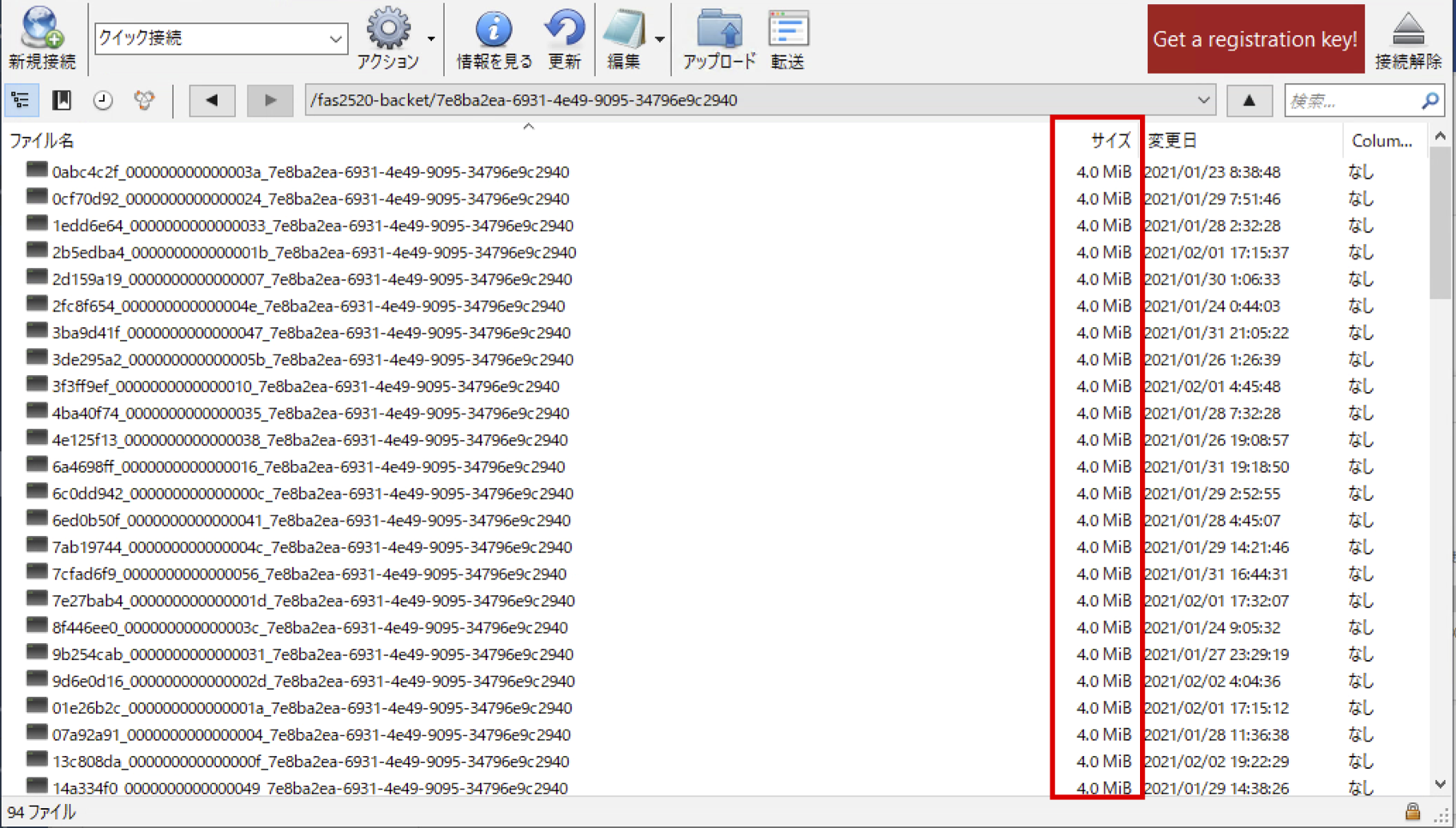Select file 3f3ff9ef_0000000000000010
The image size is (1456, 828).
click(x=306, y=386)
